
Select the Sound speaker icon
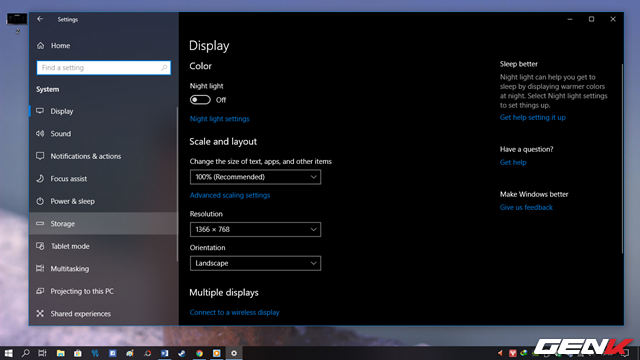[x=40, y=133]
